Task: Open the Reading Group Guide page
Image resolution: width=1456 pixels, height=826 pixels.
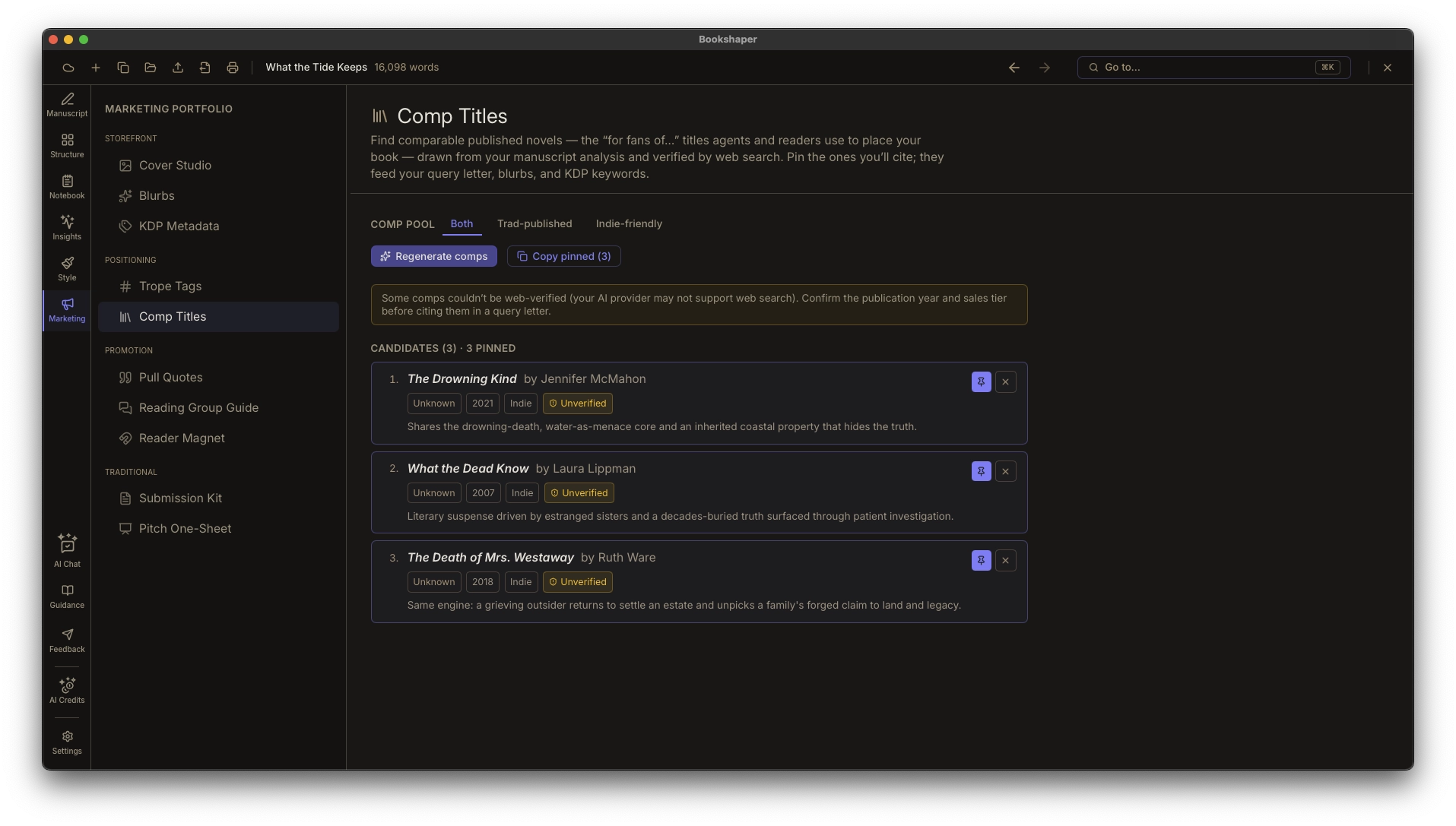Action: click(x=218, y=408)
